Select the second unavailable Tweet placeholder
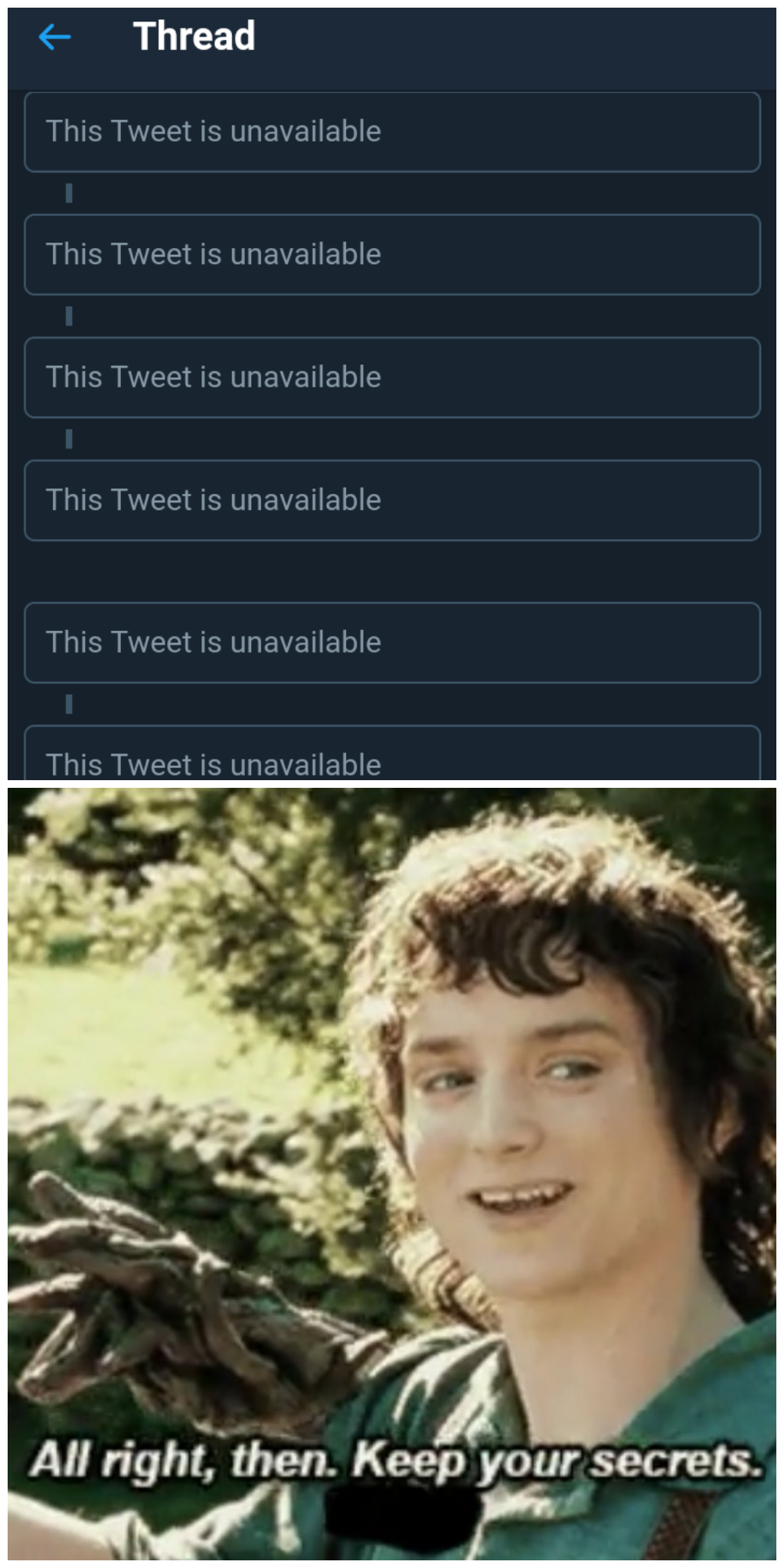The height and width of the screenshot is (1568, 784). point(391,253)
